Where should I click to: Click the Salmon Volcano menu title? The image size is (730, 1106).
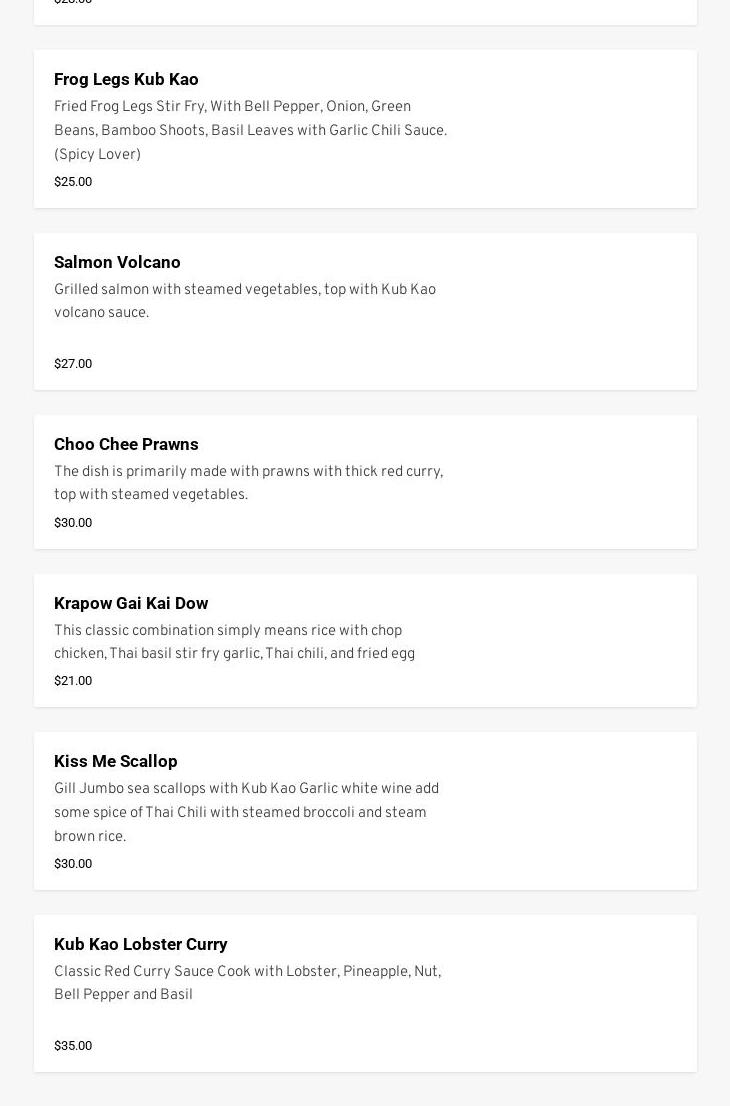117,262
